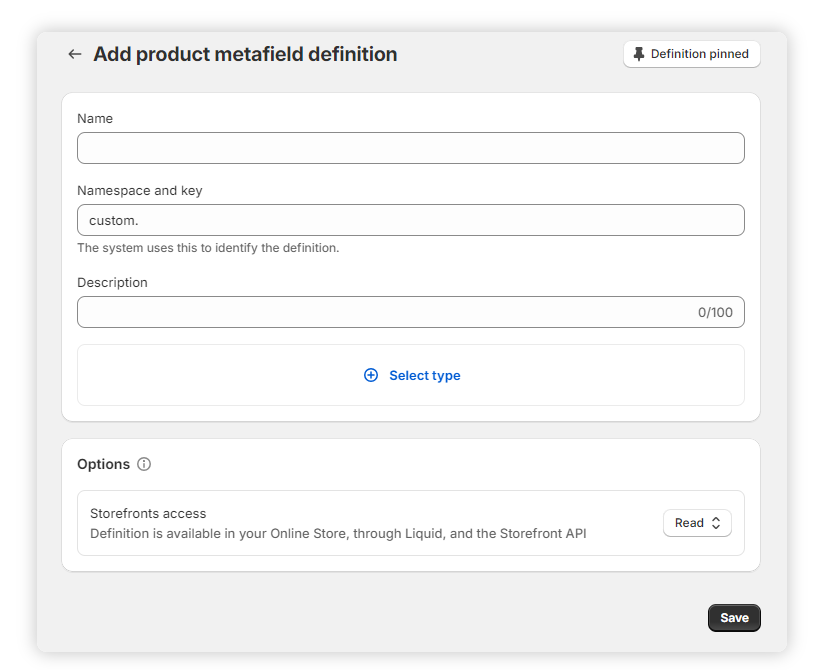
Task: Click the Description label
Action: [112, 282]
